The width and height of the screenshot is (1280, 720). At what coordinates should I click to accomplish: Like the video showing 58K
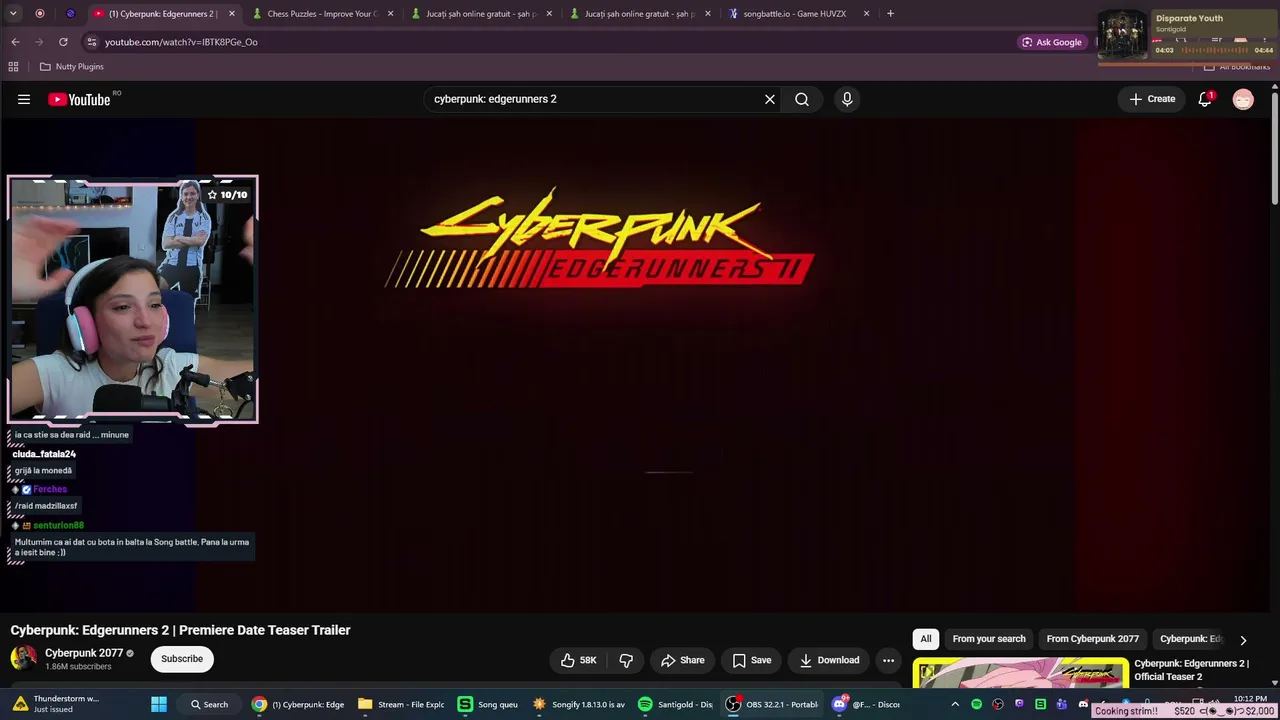[x=579, y=660]
